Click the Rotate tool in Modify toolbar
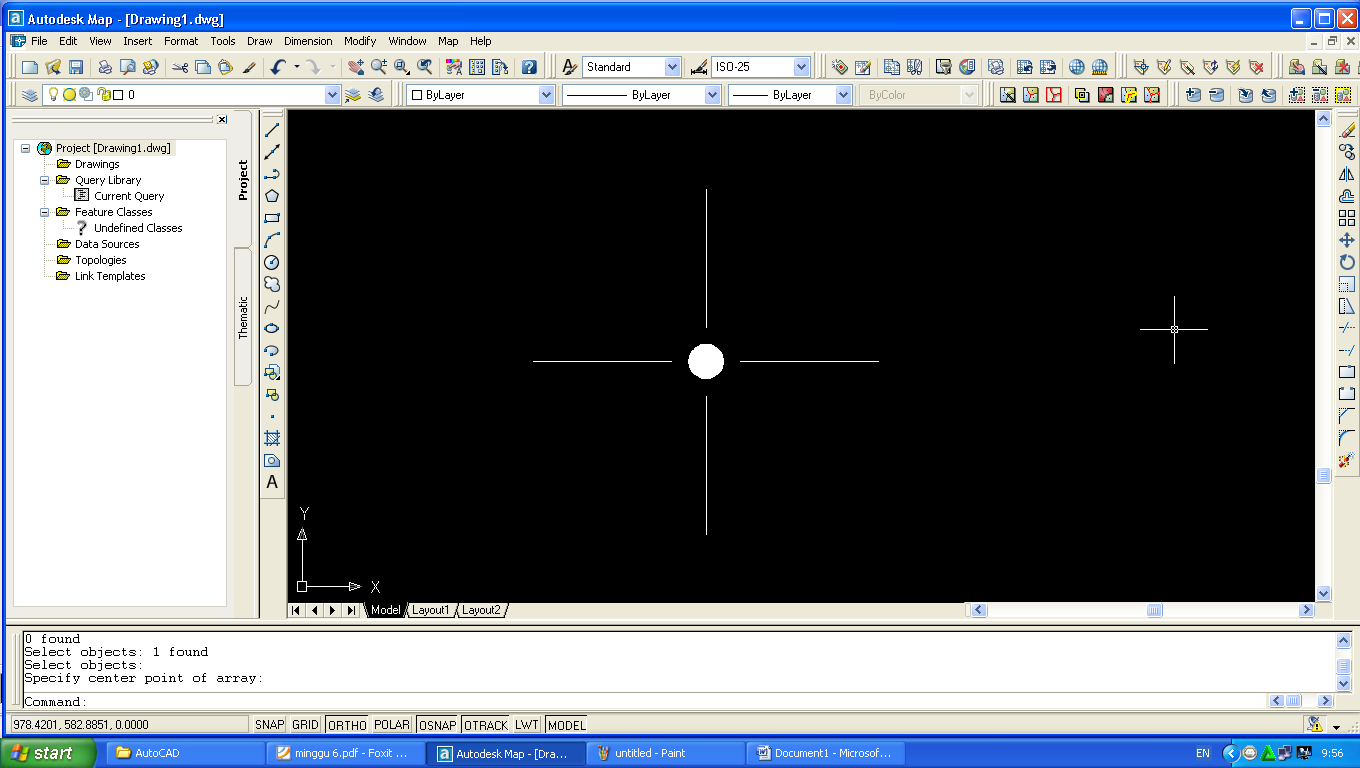 pyautogui.click(x=1347, y=262)
